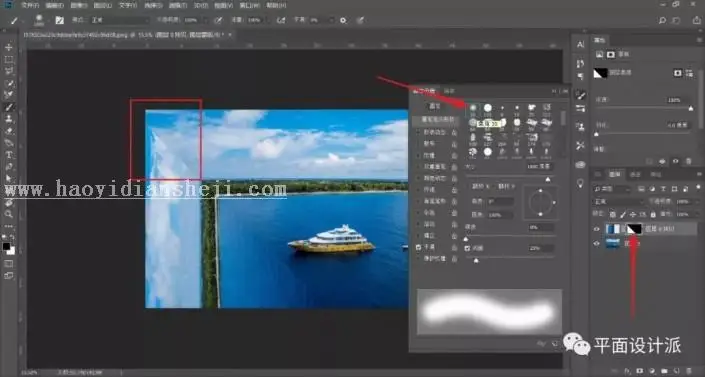Select the Eraser tool

[x=9, y=131]
